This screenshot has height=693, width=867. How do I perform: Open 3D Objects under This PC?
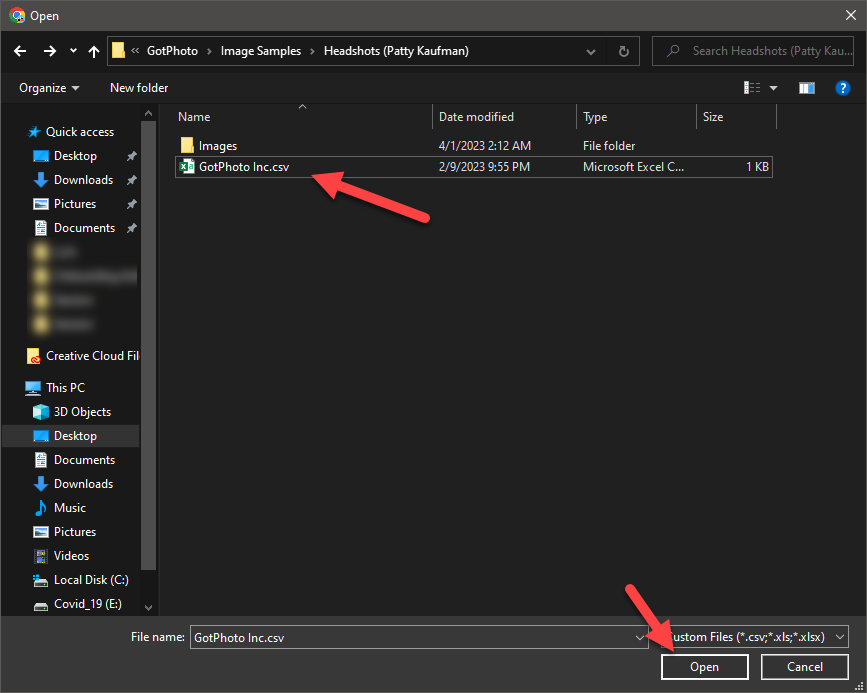pyautogui.click(x=72, y=412)
